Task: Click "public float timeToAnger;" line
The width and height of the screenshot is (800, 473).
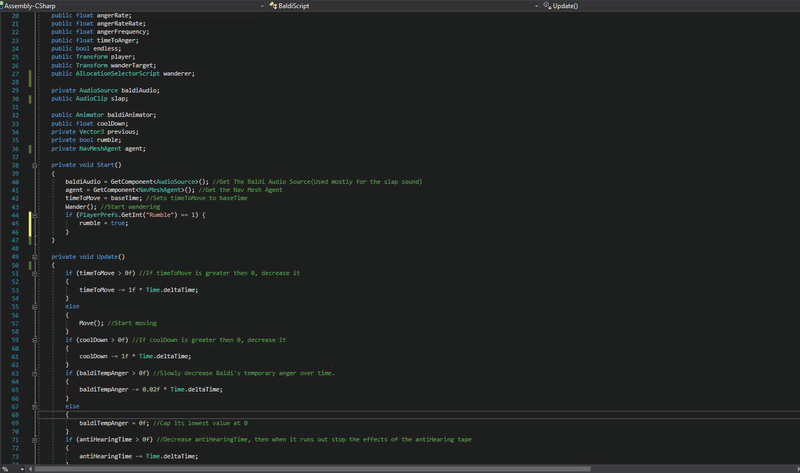Action: [x=95, y=40]
